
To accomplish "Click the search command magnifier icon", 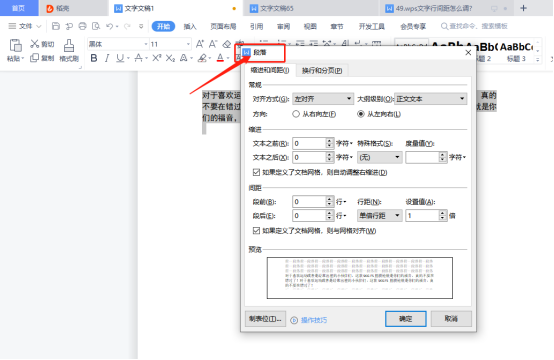I will click(x=444, y=26).
